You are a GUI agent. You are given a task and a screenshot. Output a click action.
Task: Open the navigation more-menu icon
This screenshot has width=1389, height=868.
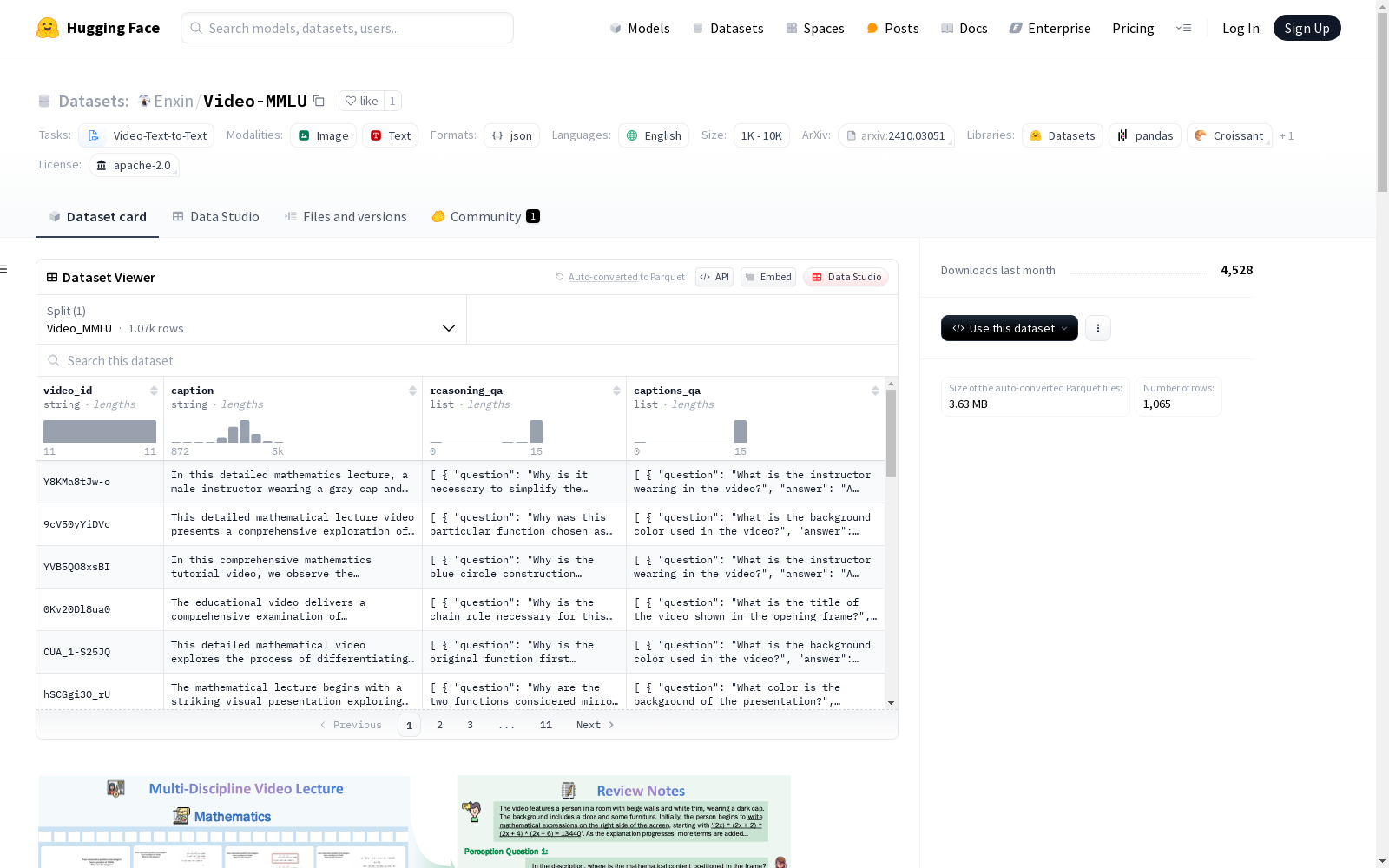(1183, 28)
